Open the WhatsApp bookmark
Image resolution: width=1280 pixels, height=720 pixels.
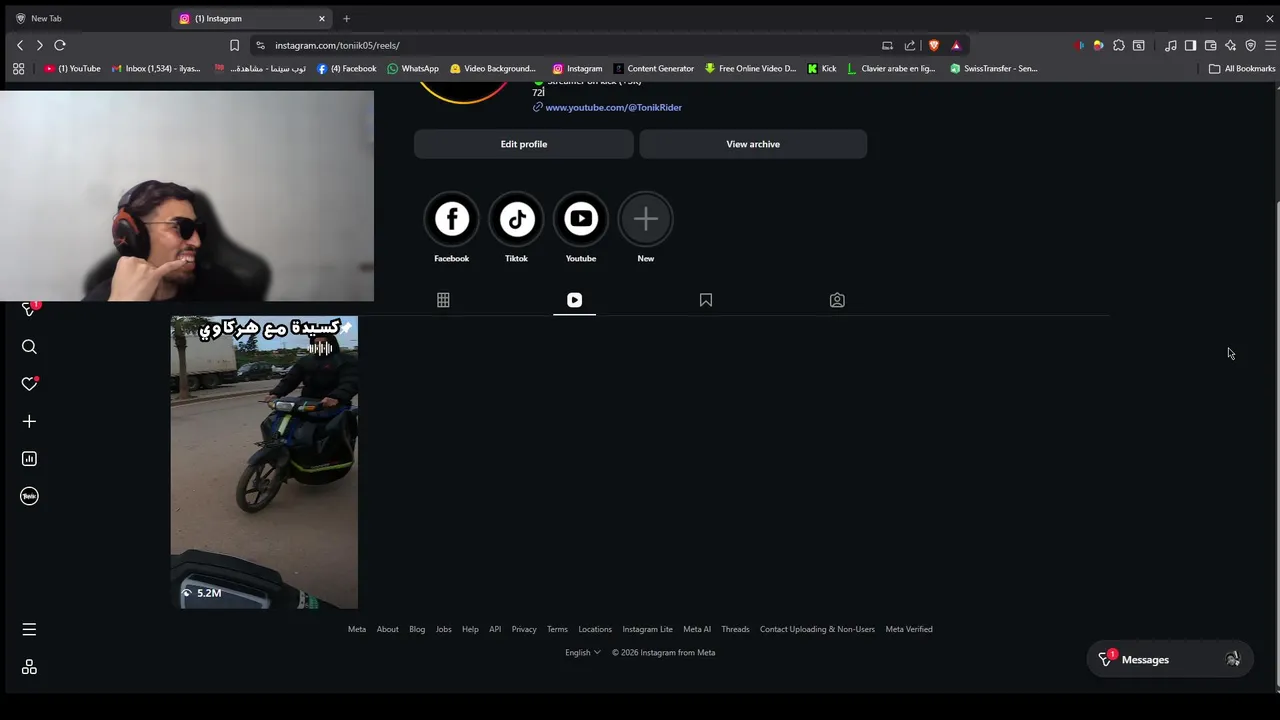coord(413,69)
